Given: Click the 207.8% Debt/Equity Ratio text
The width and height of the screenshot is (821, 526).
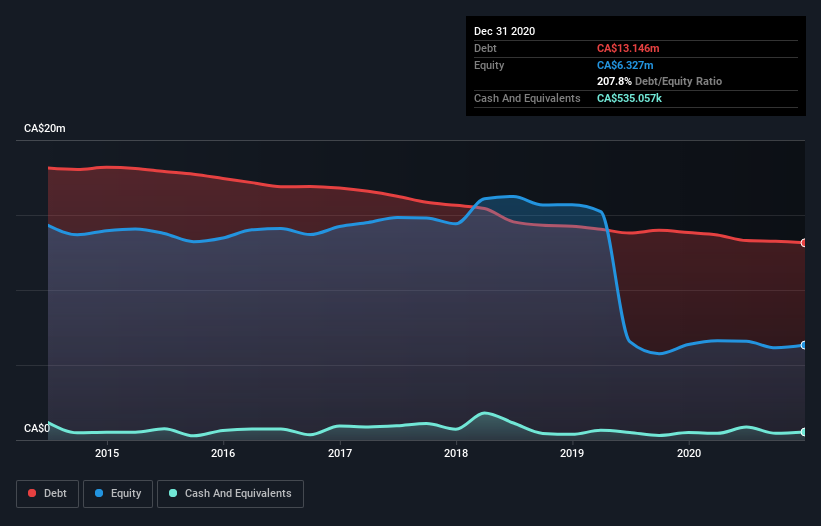Looking at the screenshot, I should 659,82.
